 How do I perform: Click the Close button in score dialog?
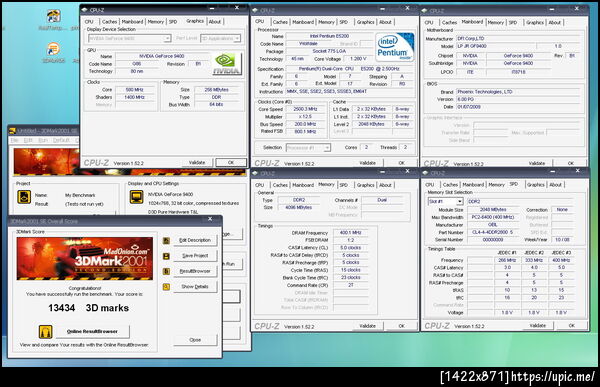pyautogui.click(x=195, y=340)
